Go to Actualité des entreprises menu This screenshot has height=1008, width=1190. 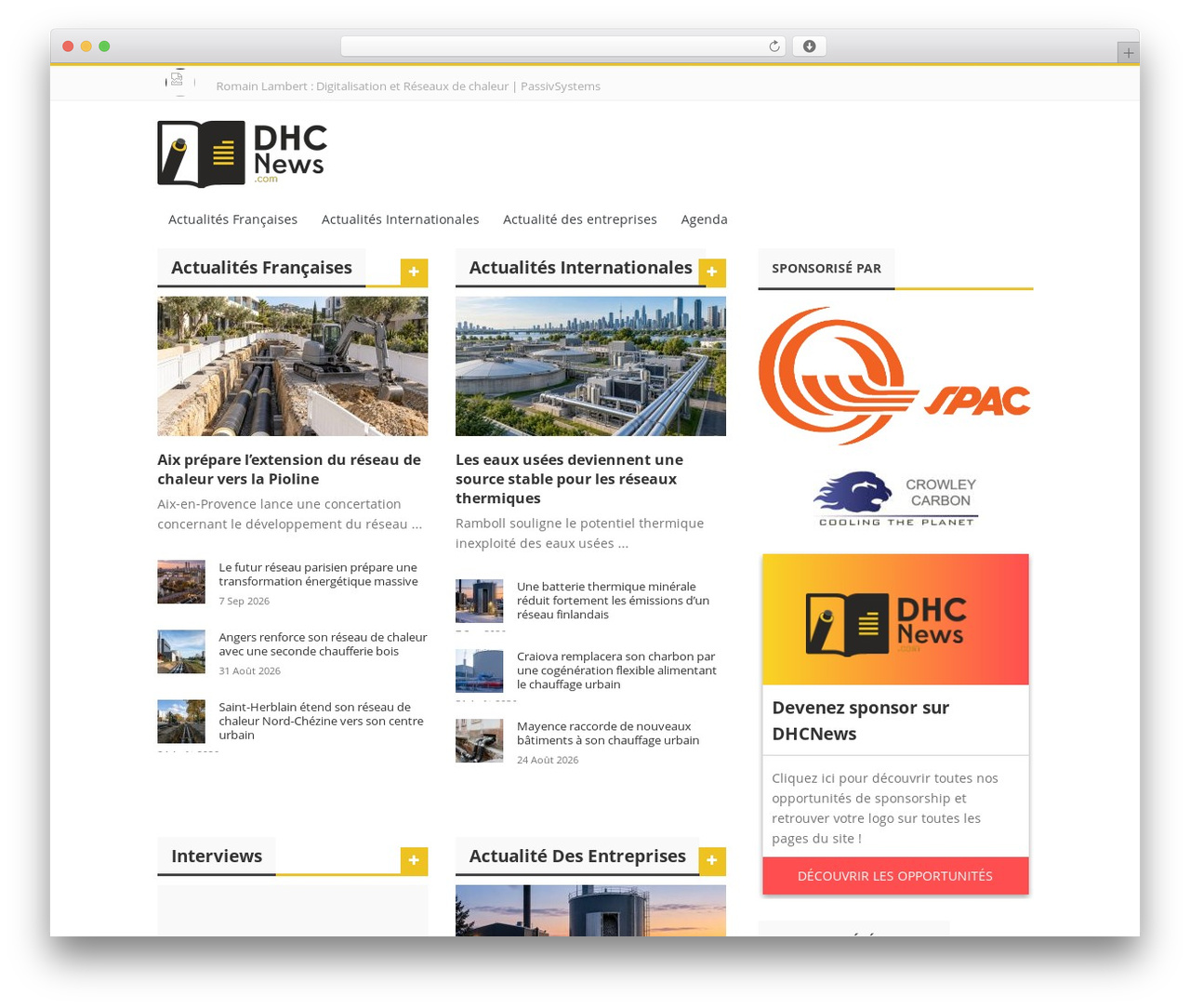coord(580,219)
